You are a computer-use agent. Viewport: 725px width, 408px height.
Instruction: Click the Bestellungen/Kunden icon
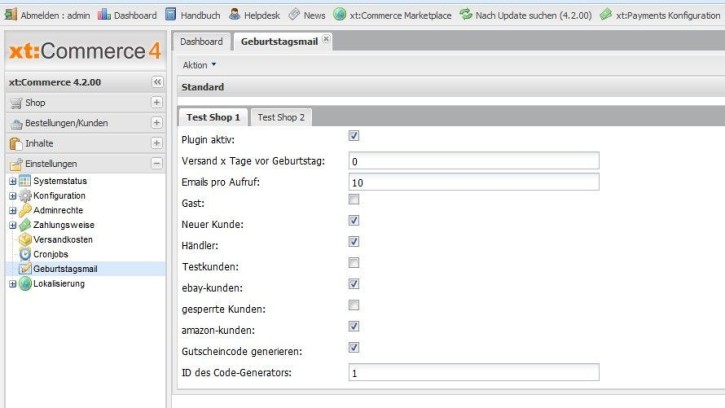pos(16,124)
